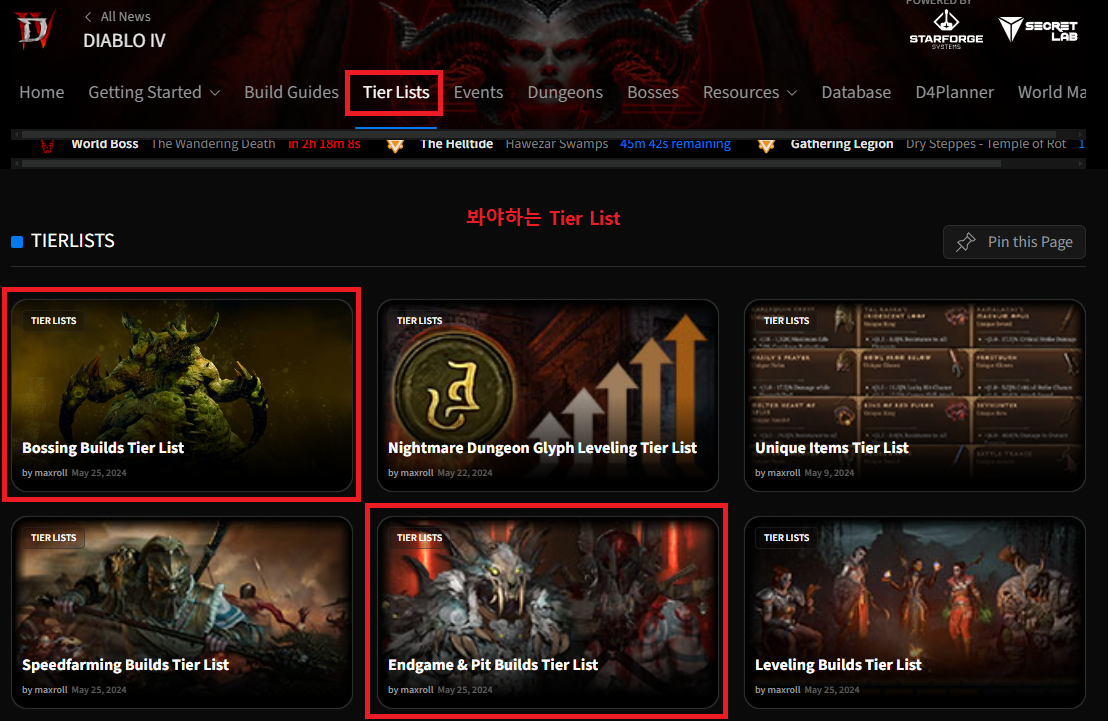Open the Build Guides tab

pyautogui.click(x=291, y=93)
